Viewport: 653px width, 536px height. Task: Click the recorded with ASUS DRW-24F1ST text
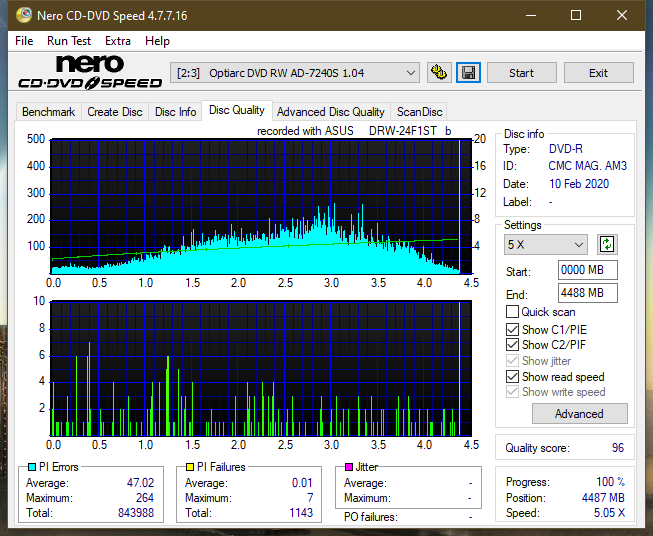(x=354, y=131)
